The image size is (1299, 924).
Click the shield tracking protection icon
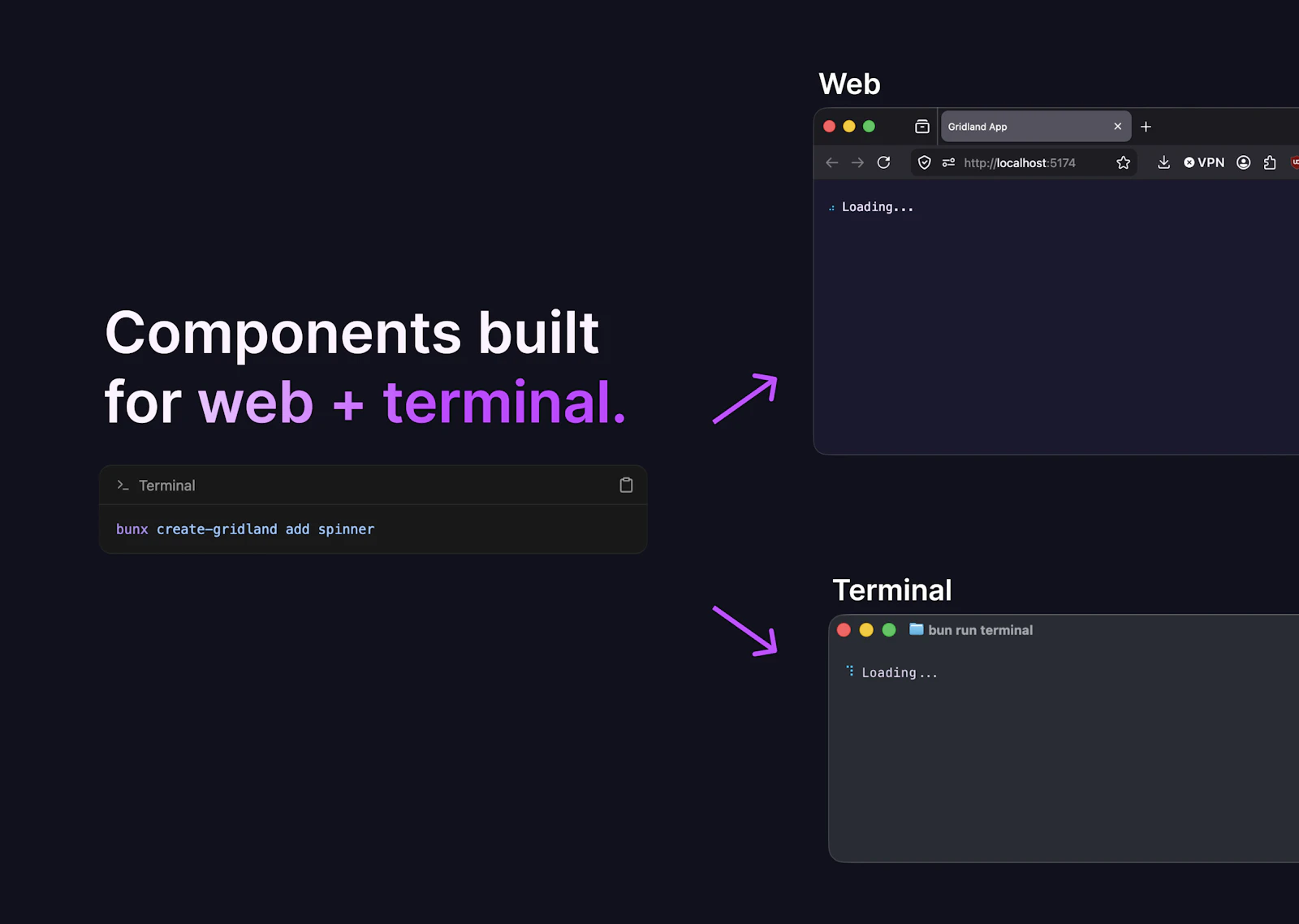[924, 162]
